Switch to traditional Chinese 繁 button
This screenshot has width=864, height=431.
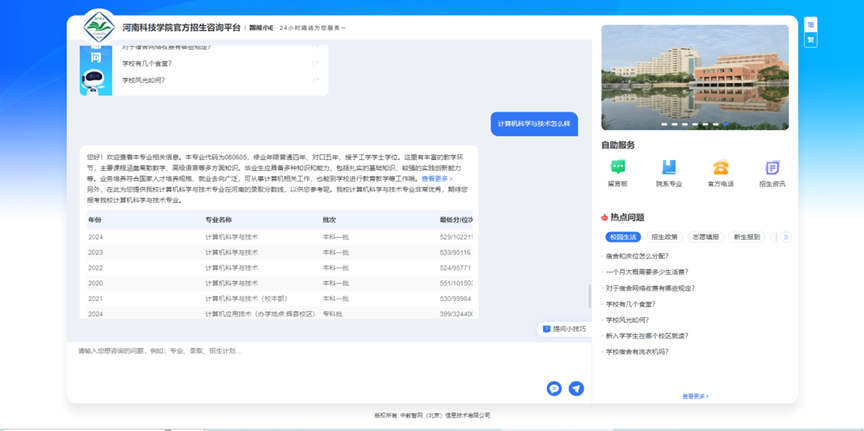(811, 40)
